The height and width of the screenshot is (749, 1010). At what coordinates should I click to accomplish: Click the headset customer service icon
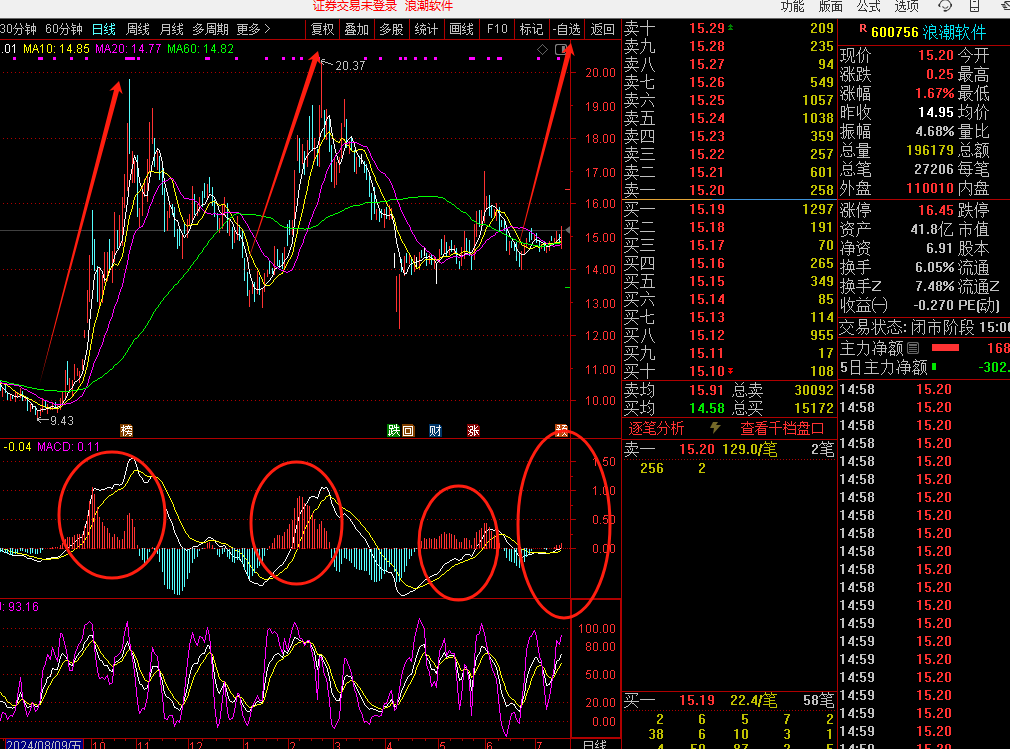(x=945, y=6)
